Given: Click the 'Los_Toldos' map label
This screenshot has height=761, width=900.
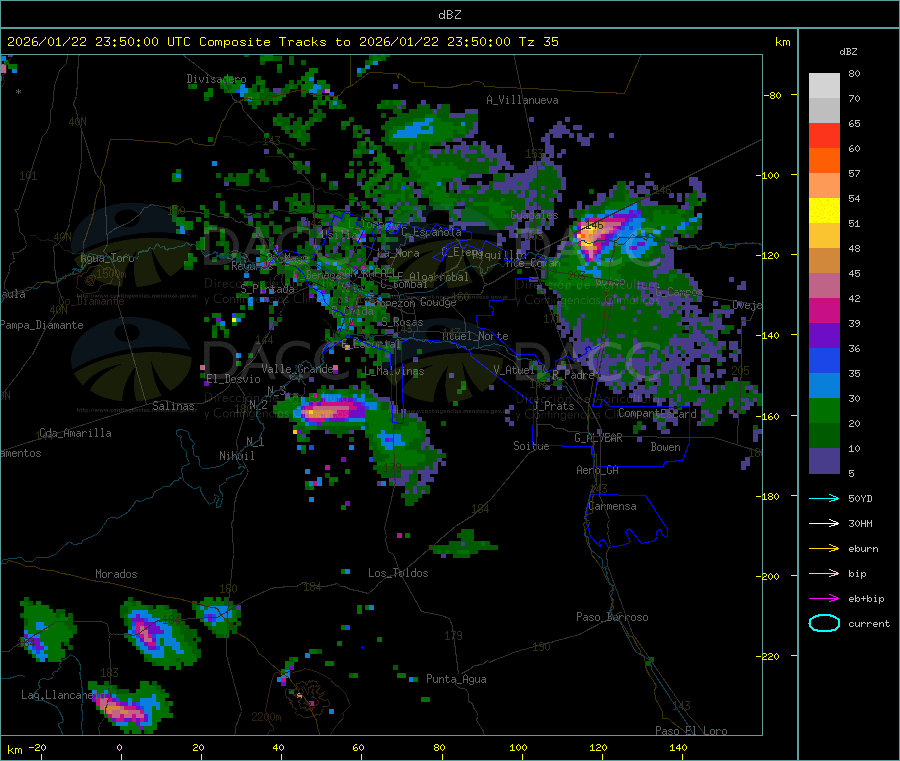Looking at the screenshot, I should point(398,573).
